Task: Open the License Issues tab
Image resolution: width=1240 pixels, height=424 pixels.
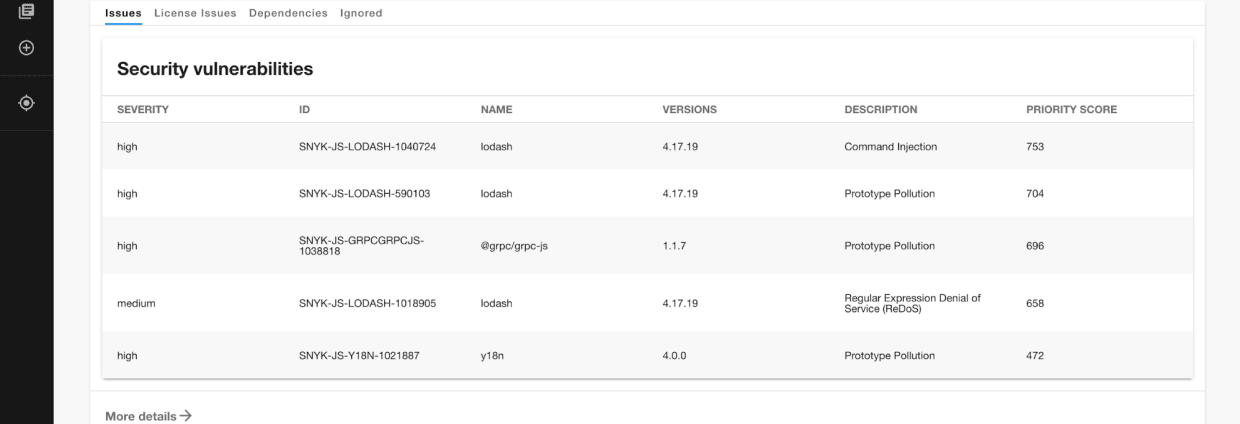Action: [196, 13]
